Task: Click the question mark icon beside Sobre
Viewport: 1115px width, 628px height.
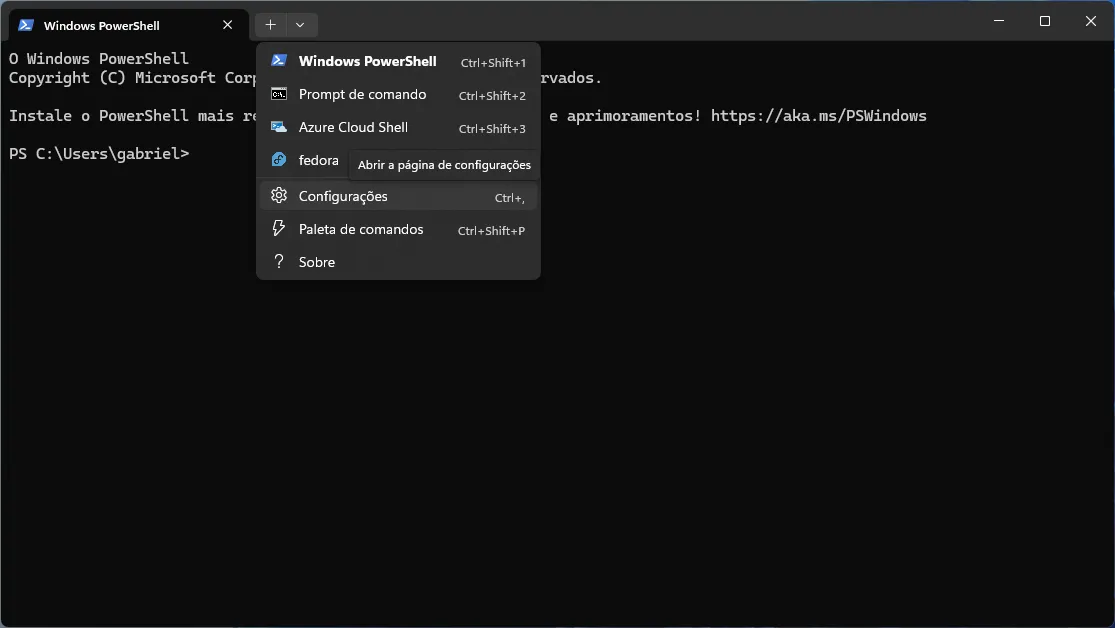Action: pyautogui.click(x=279, y=262)
